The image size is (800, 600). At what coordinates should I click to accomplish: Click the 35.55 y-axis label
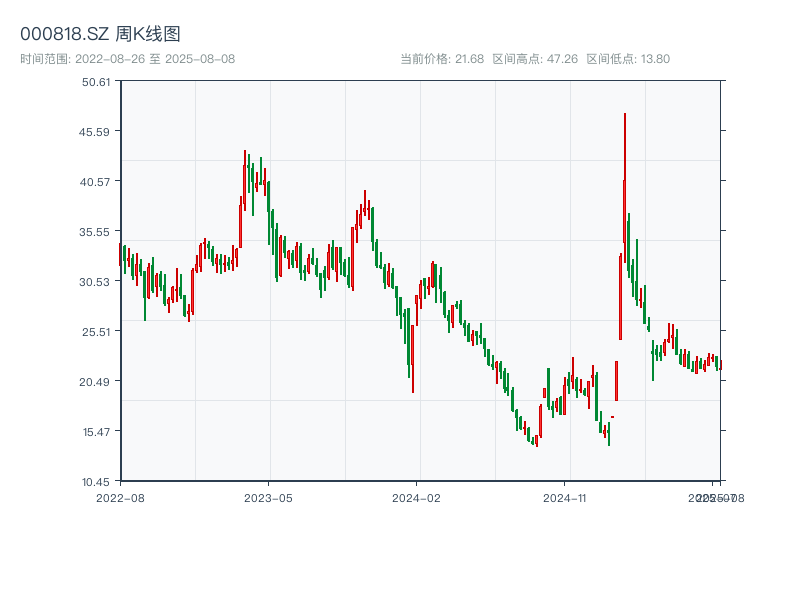(94, 232)
